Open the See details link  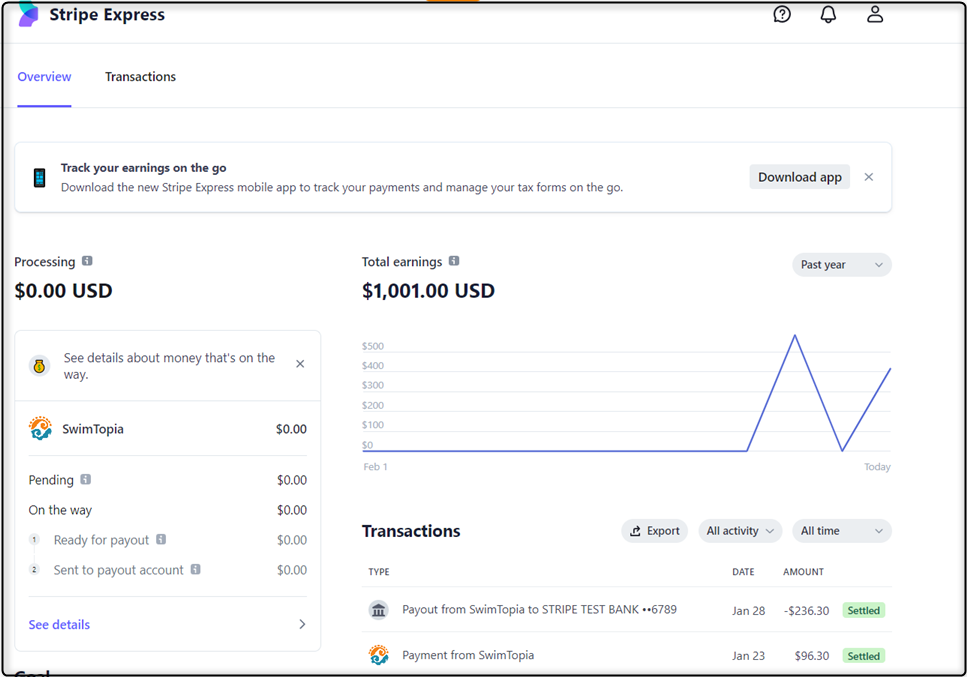pyautogui.click(x=59, y=625)
